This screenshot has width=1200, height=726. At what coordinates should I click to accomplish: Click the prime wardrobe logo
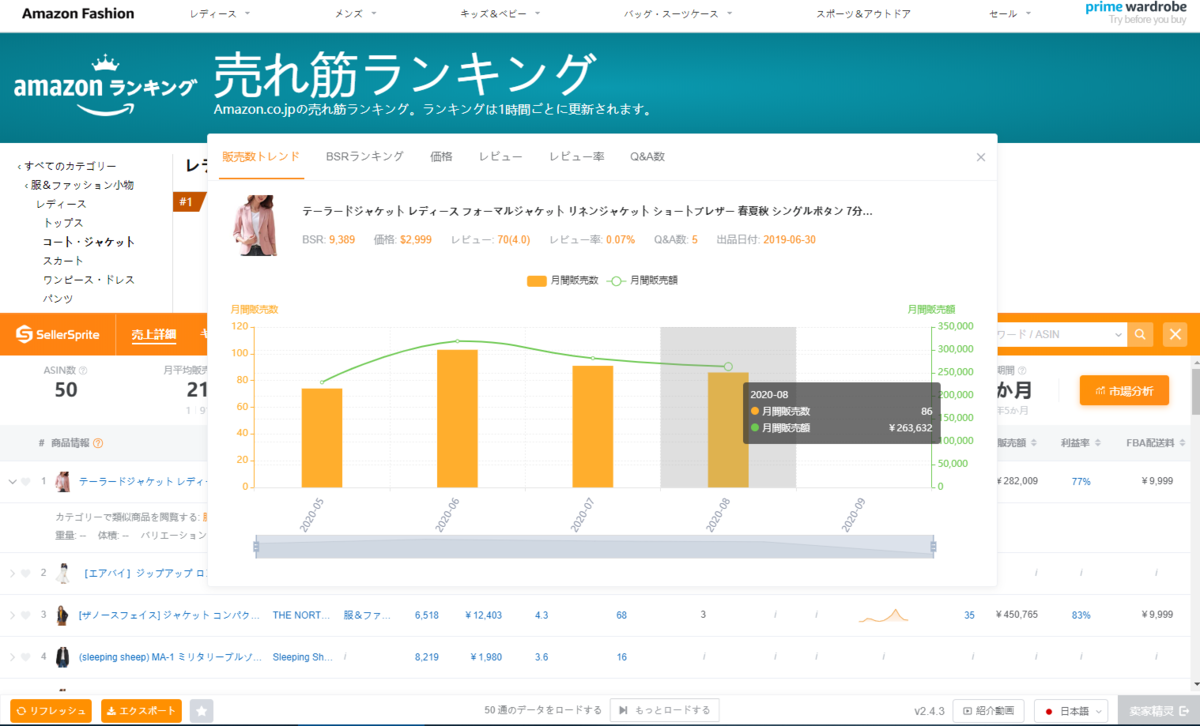1135,13
